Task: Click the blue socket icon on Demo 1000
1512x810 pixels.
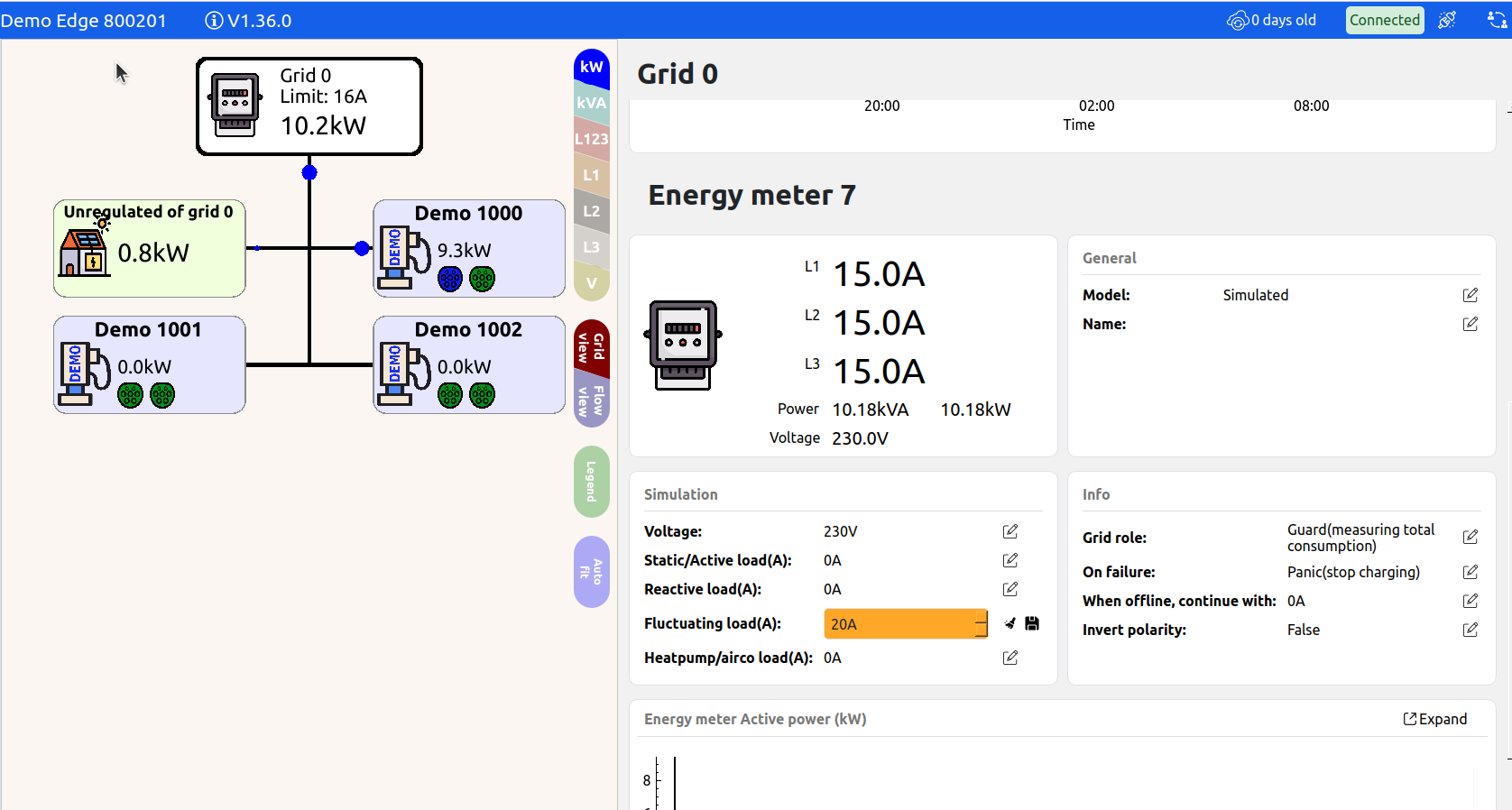Action: (x=450, y=279)
